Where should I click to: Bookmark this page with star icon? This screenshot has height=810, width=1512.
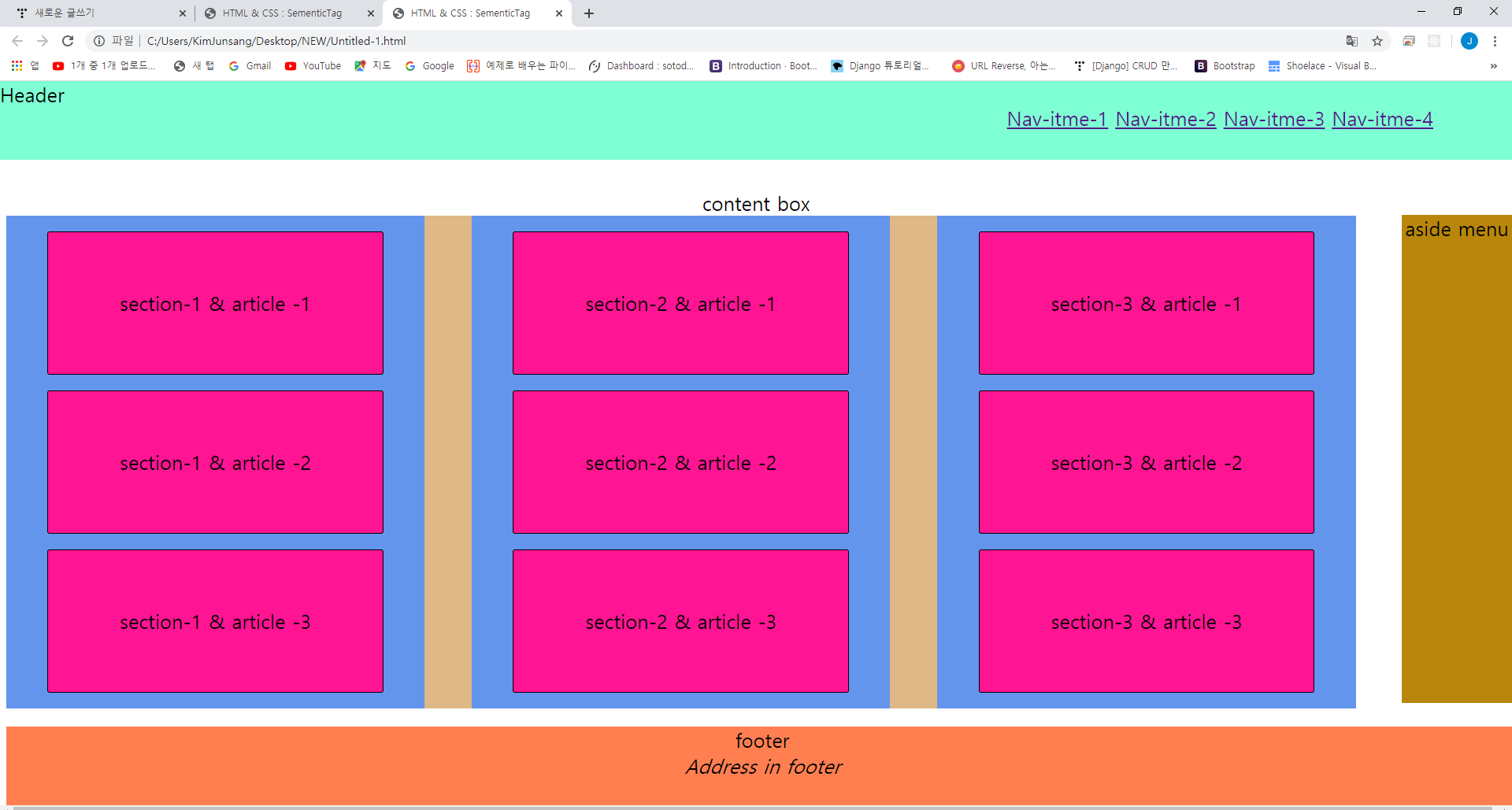coord(1377,41)
